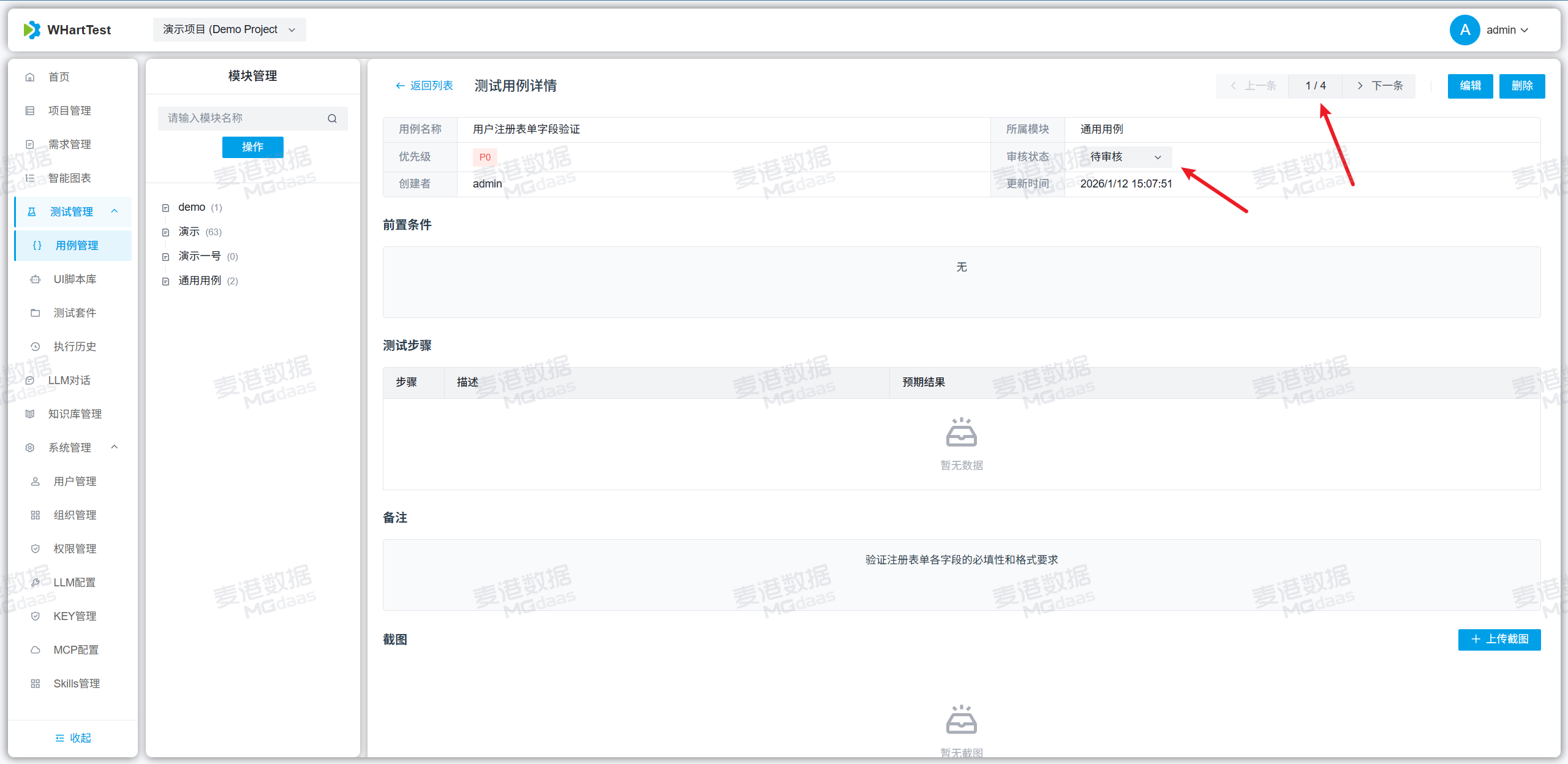This screenshot has width=1568, height=764.
Task: Go to 需求管理 in the sidebar
Action: click(x=69, y=145)
